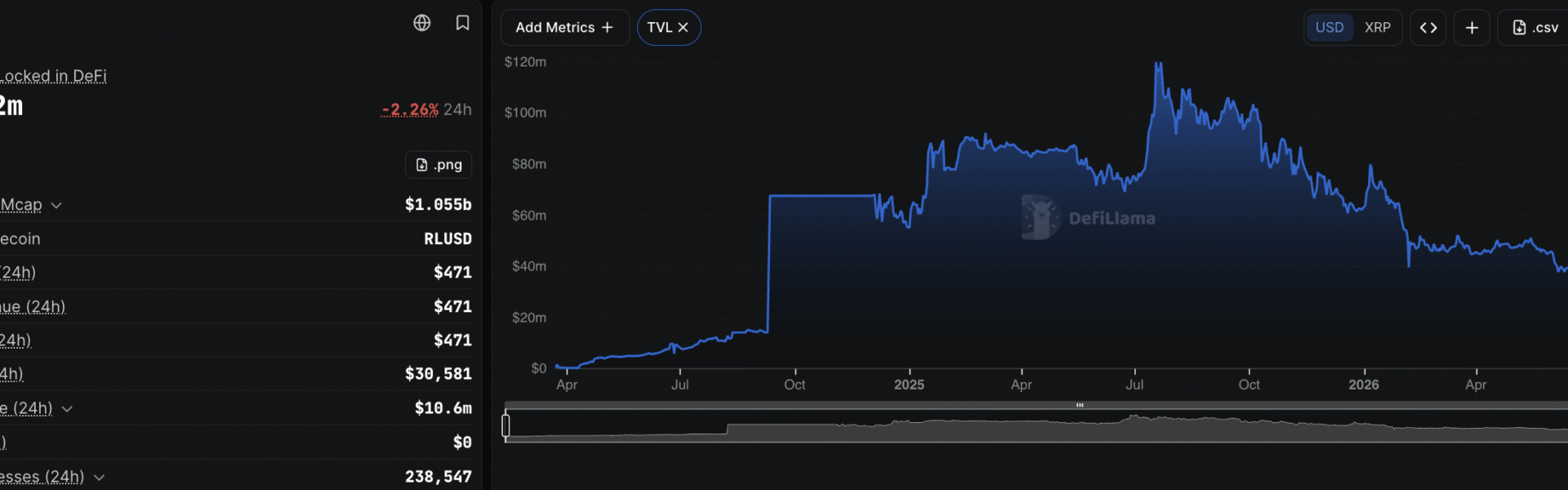Screen dimensions: 1568x490
Task: Click the $0 value in metrics list
Action: (462, 443)
